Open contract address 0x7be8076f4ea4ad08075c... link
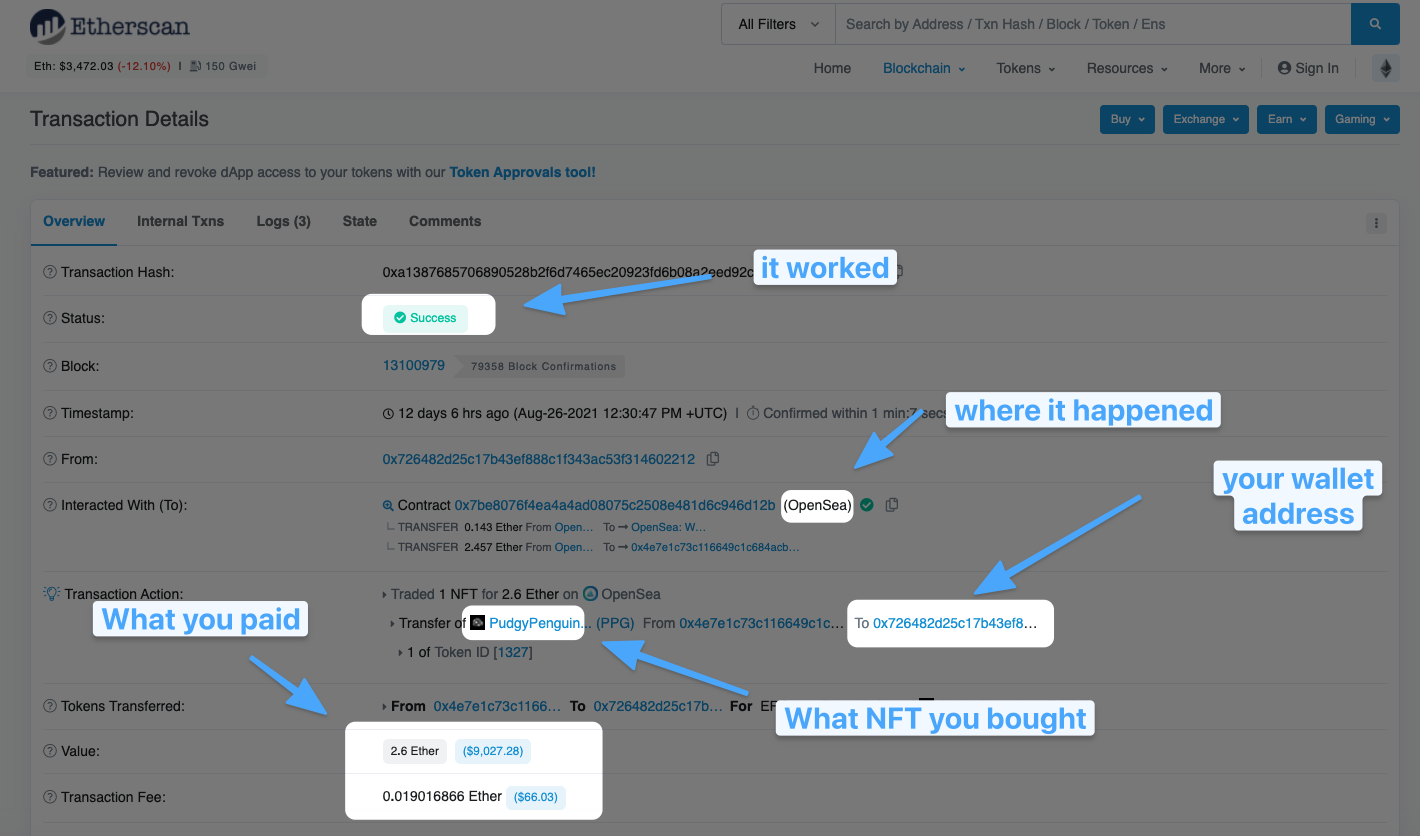The image size is (1420, 836). tap(615, 505)
